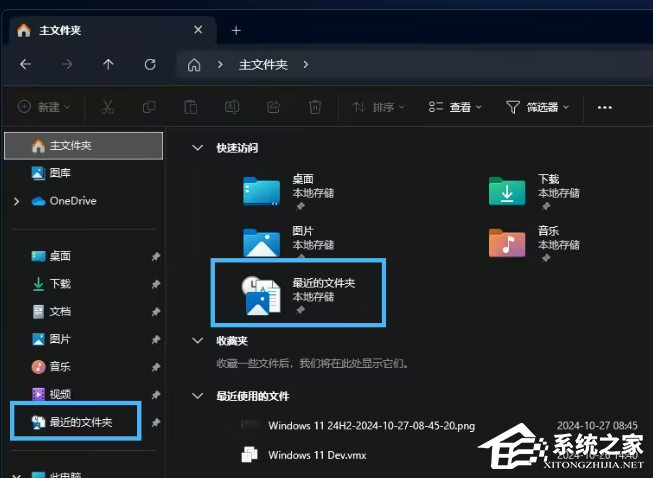The image size is (653, 478).
Task: Click the 2024-10-27 08:45 date entry
Action: pos(597,426)
